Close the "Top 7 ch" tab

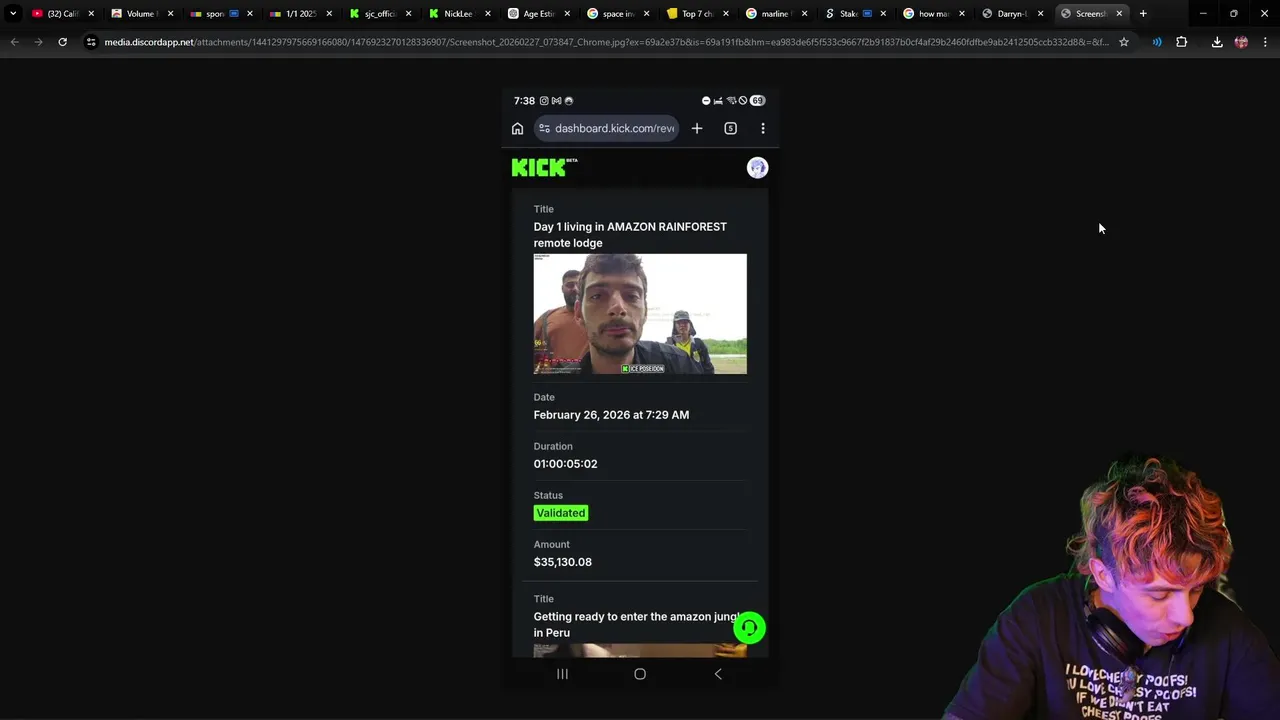click(726, 14)
